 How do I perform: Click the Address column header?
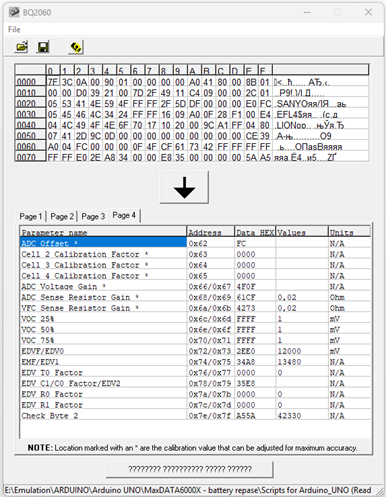pyautogui.click(x=210, y=232)
